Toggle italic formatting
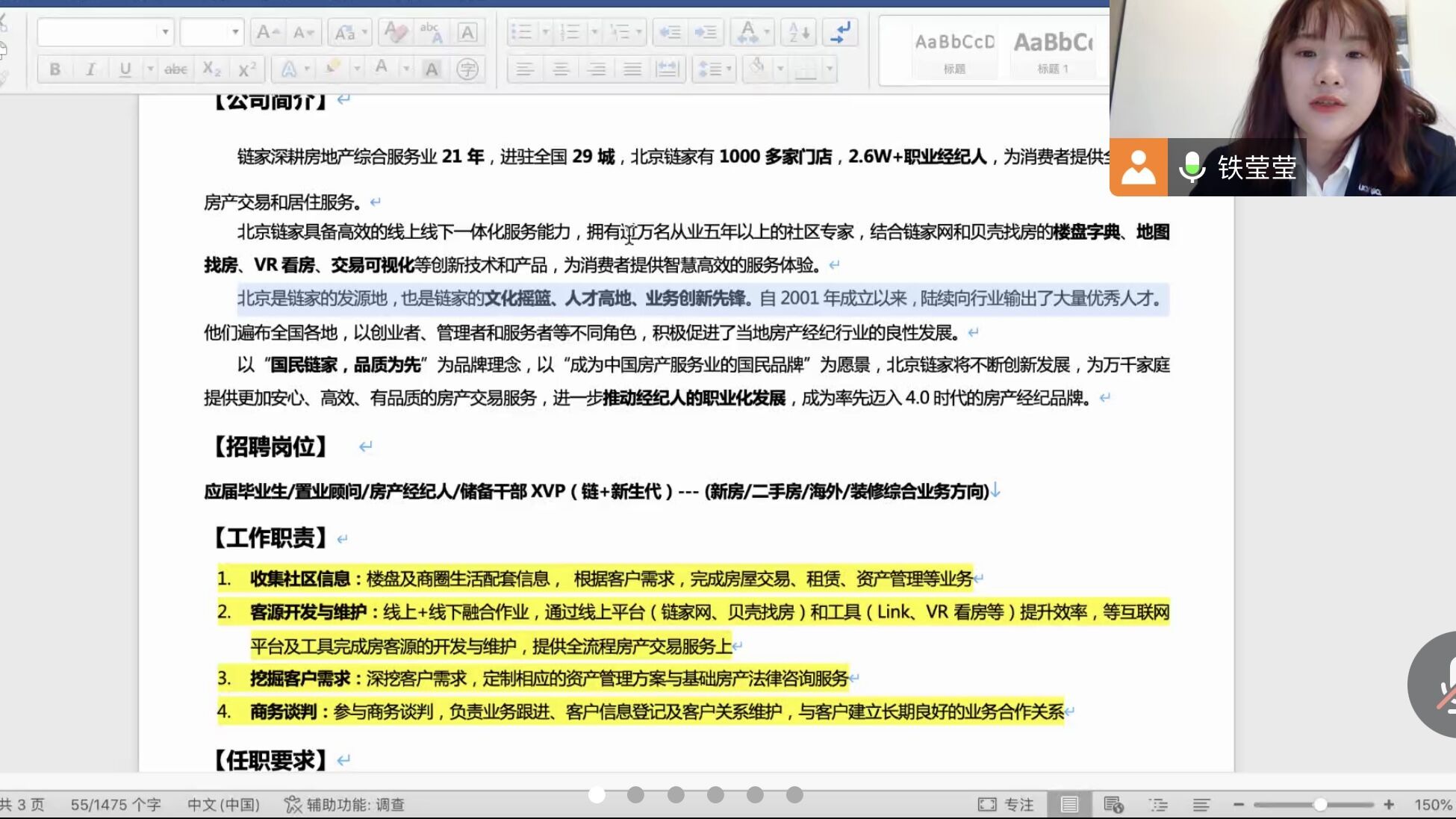This screenshot has height=819, width=1456. click(90, 69)
